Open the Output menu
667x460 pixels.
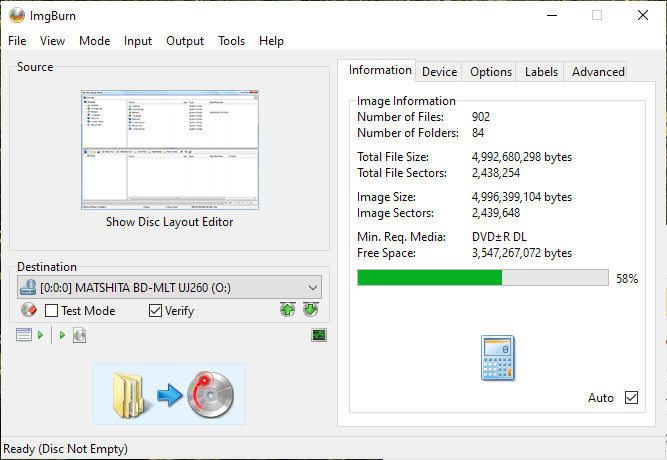[185, 41]
